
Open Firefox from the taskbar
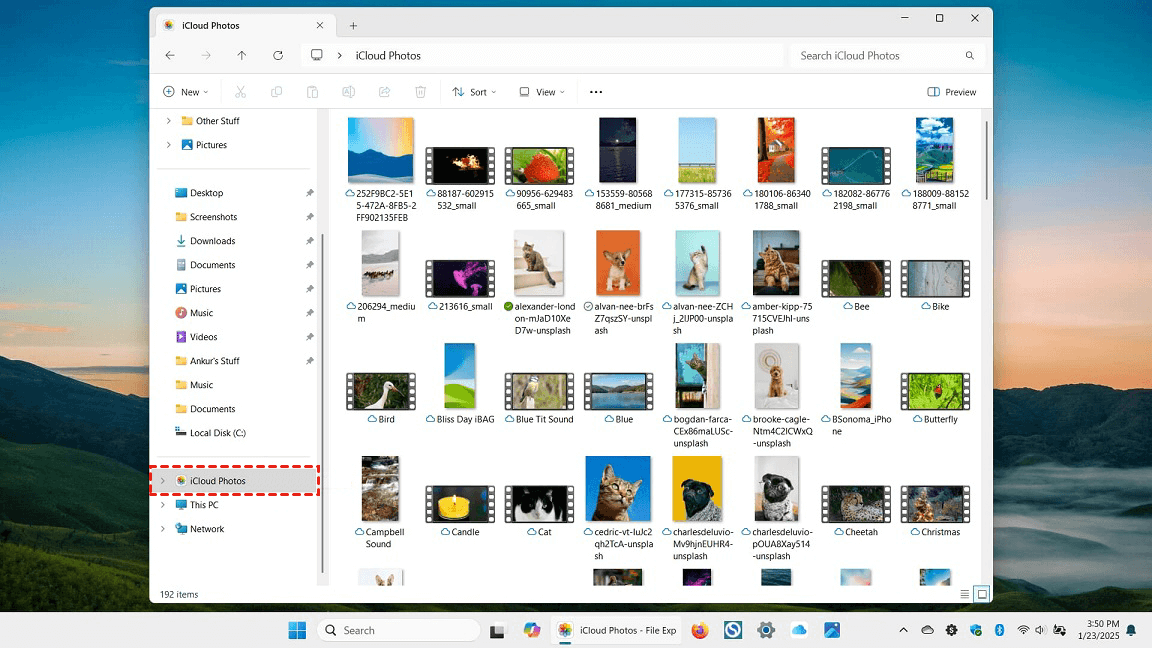700,630
